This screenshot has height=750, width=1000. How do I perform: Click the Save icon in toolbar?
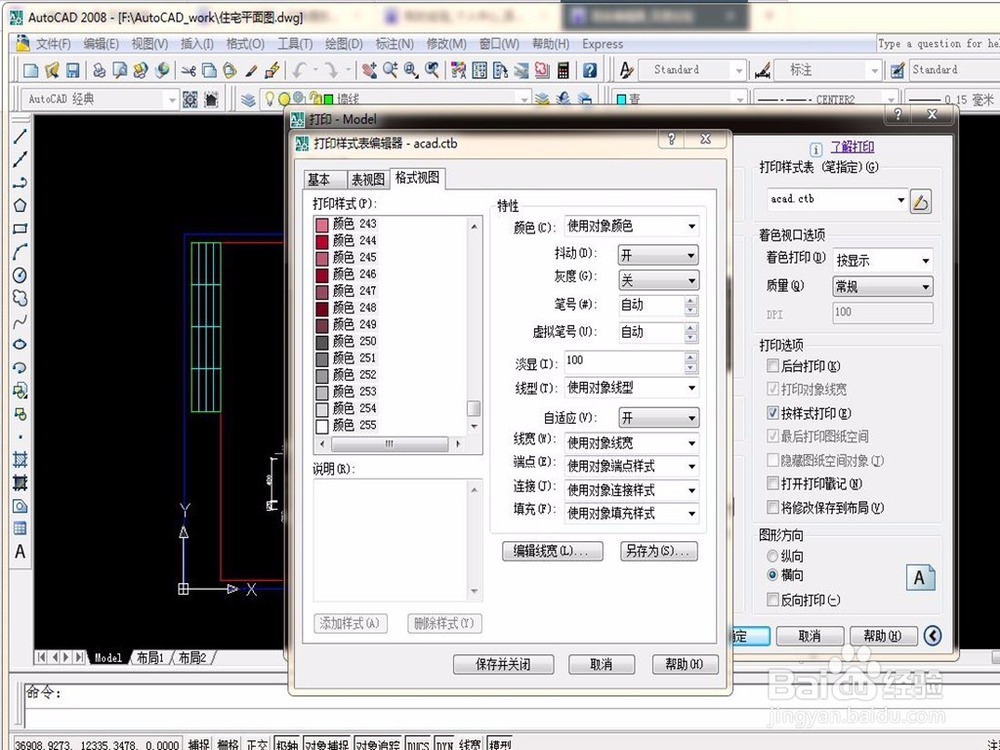point(73,70)
